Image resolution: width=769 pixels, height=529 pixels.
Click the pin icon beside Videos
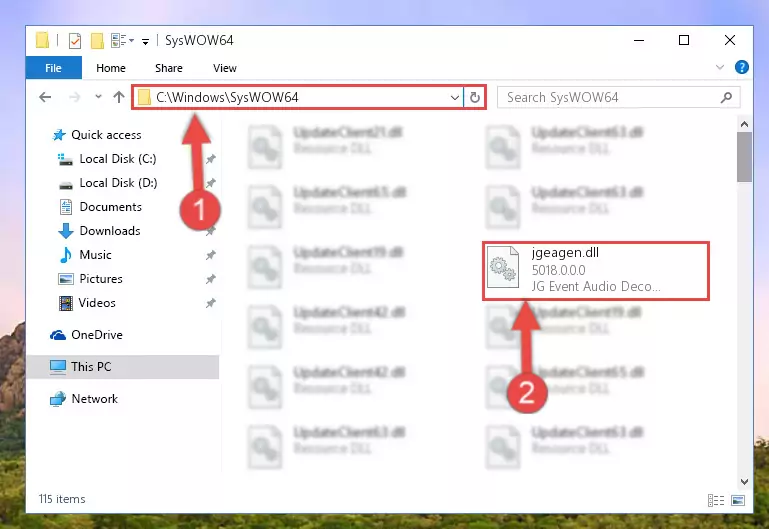(210, 303)
